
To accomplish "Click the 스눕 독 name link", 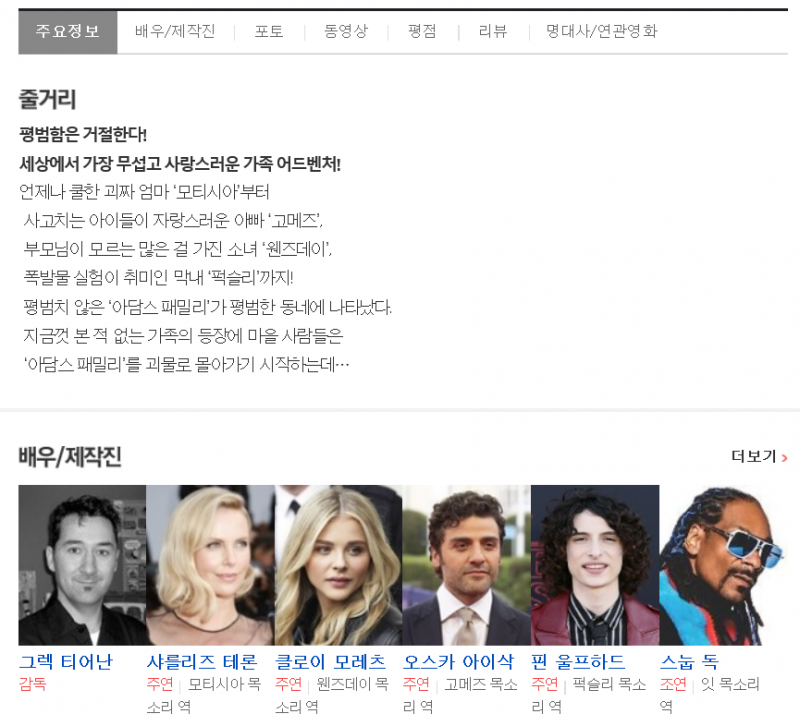I will 689,662.
